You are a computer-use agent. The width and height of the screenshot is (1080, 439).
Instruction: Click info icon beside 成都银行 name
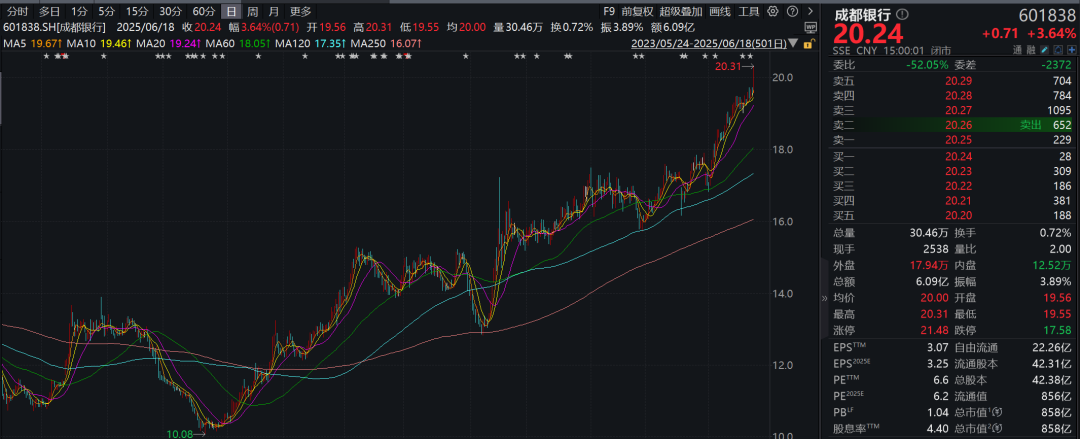coord(903,14)
